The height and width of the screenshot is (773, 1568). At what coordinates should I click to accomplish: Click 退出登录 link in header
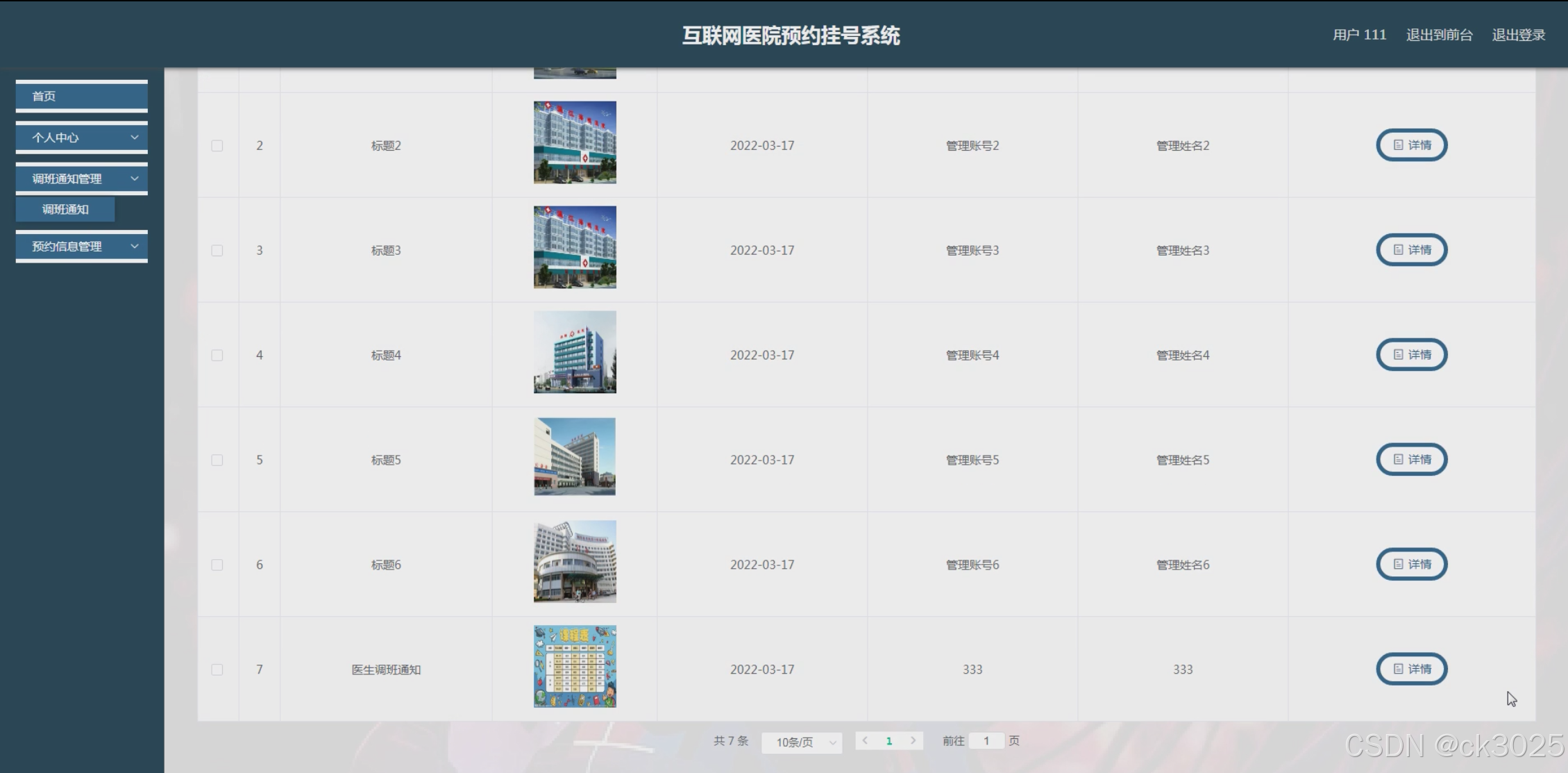[1518, 35]
